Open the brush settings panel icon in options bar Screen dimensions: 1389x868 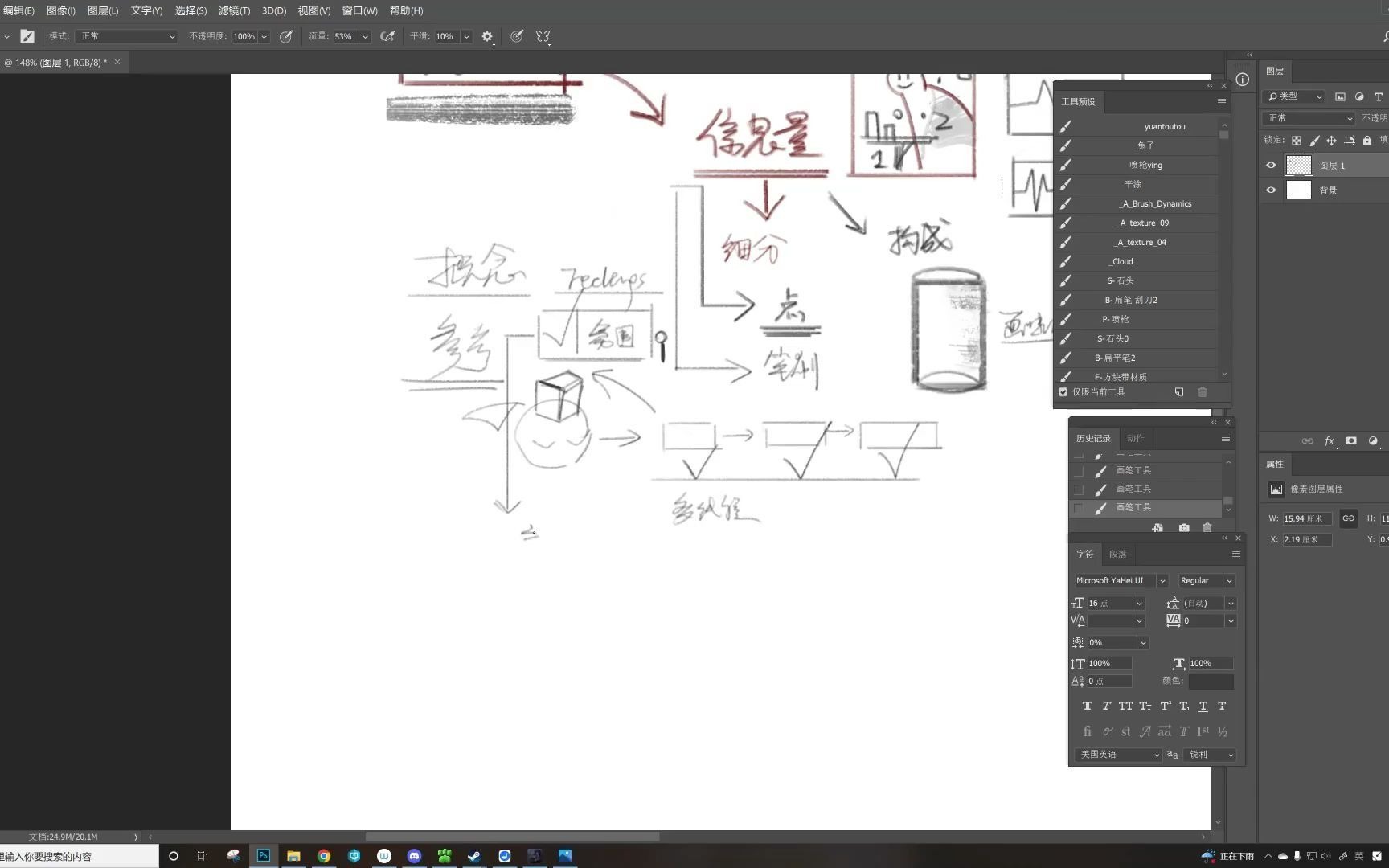pyautogui.click(x=27, y=36)
